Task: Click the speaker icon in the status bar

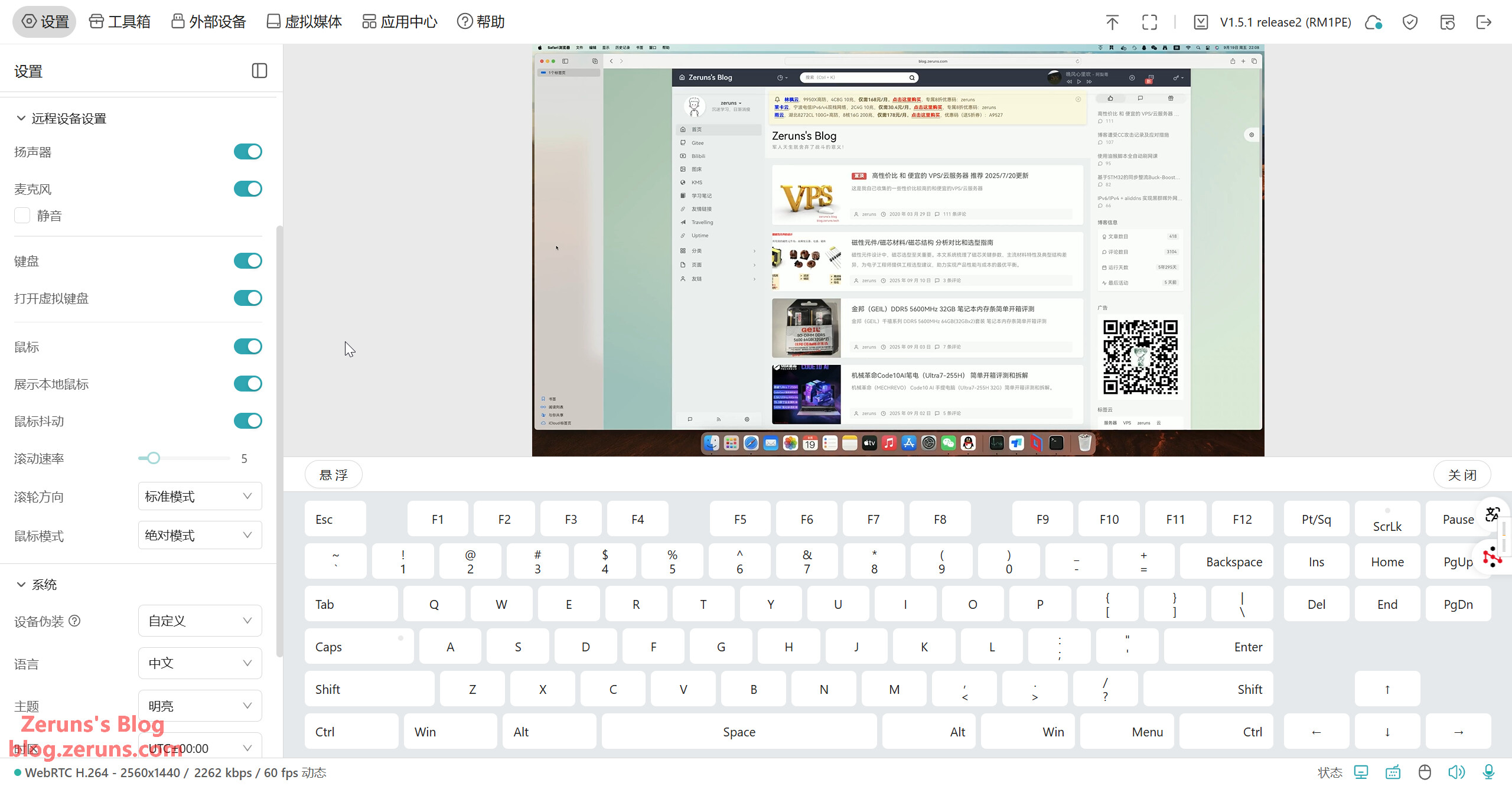Action: (x=1456, y=772)
